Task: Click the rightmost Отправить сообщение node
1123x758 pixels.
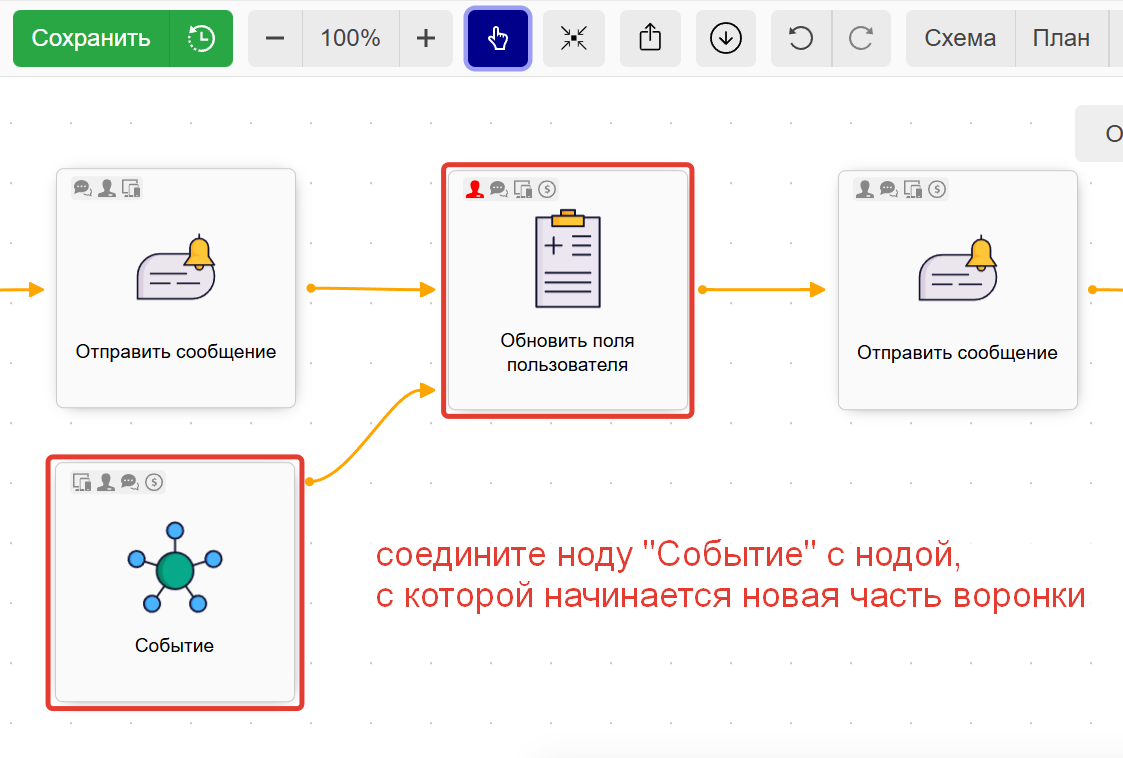Action: [958, 290]
